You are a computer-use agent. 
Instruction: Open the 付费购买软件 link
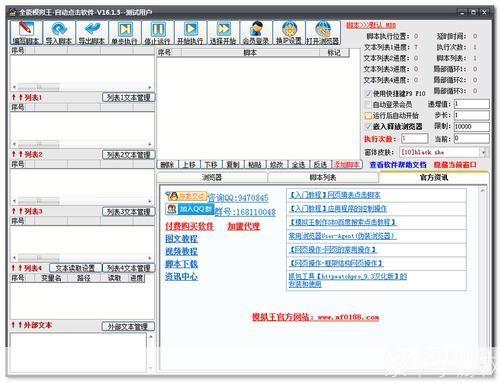(x=189, y=226)
